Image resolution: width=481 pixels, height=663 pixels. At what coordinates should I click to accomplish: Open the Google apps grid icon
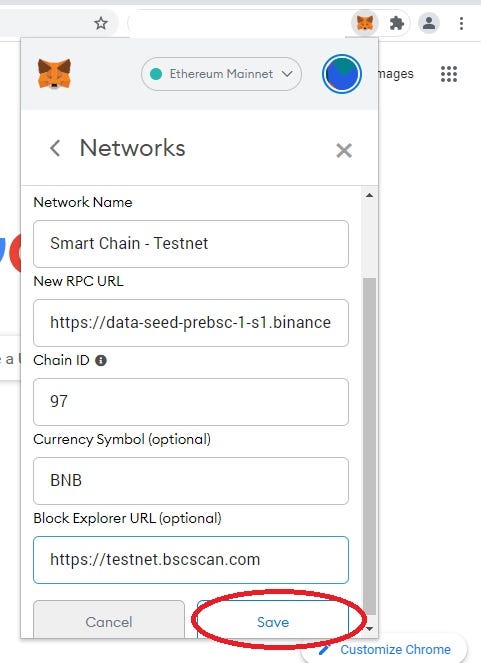click(448, 74)
